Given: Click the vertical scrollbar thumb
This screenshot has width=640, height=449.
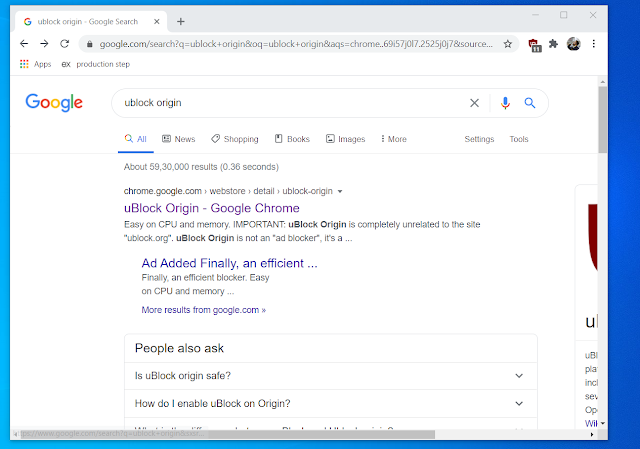Looking at the screenshot, I should 602,120.
